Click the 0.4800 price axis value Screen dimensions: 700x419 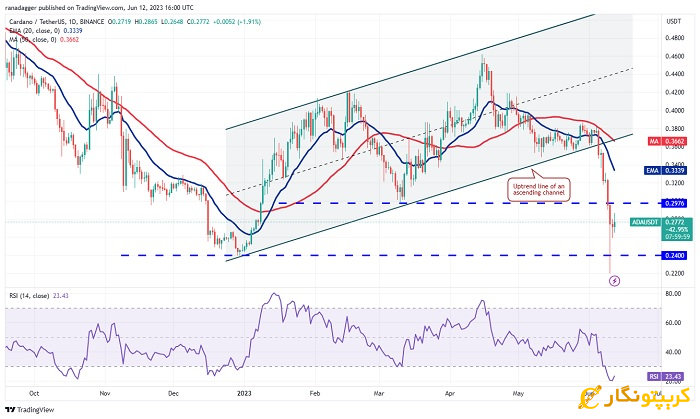coord(674,38)
